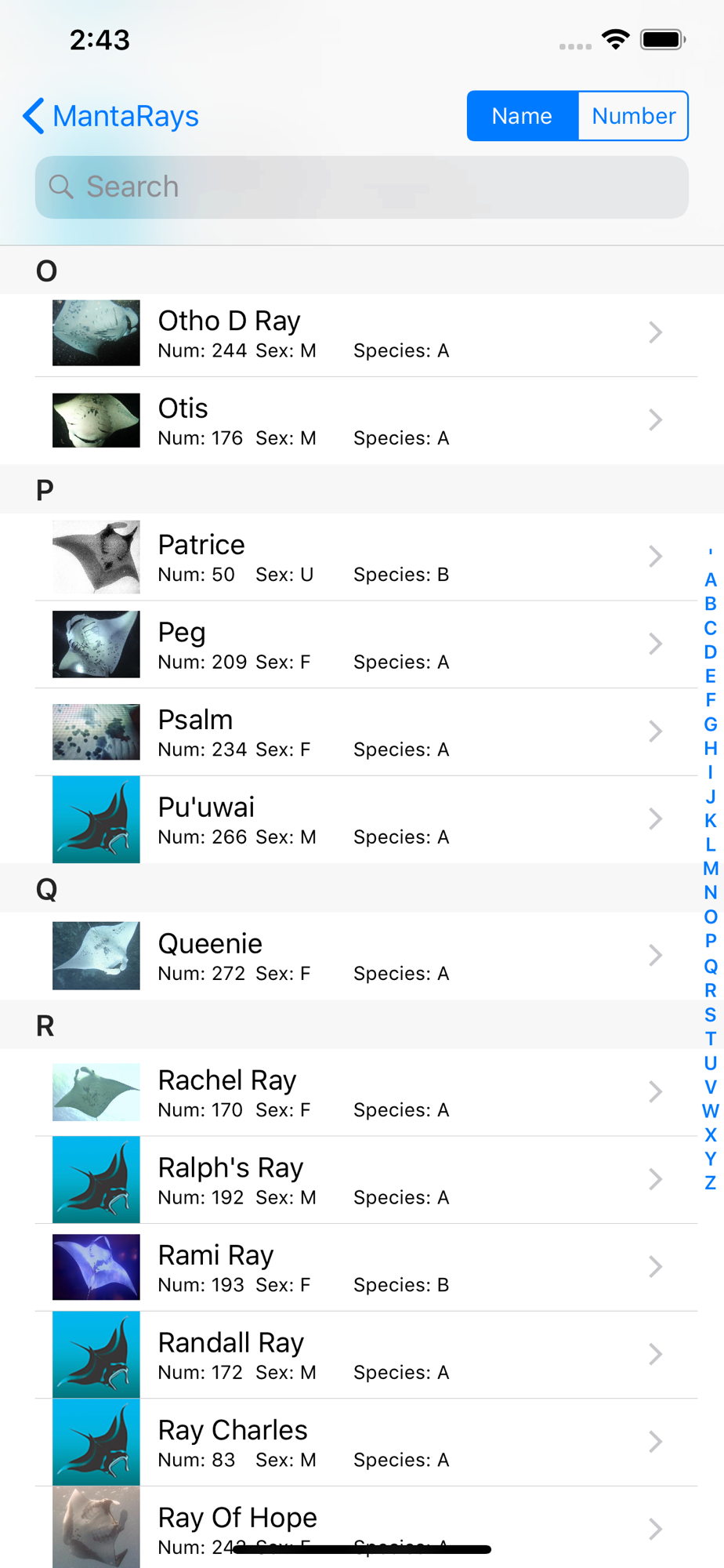Open Psalm thumbnail photo
This screenshot has width=724, height=1568.
pos(96,731)
